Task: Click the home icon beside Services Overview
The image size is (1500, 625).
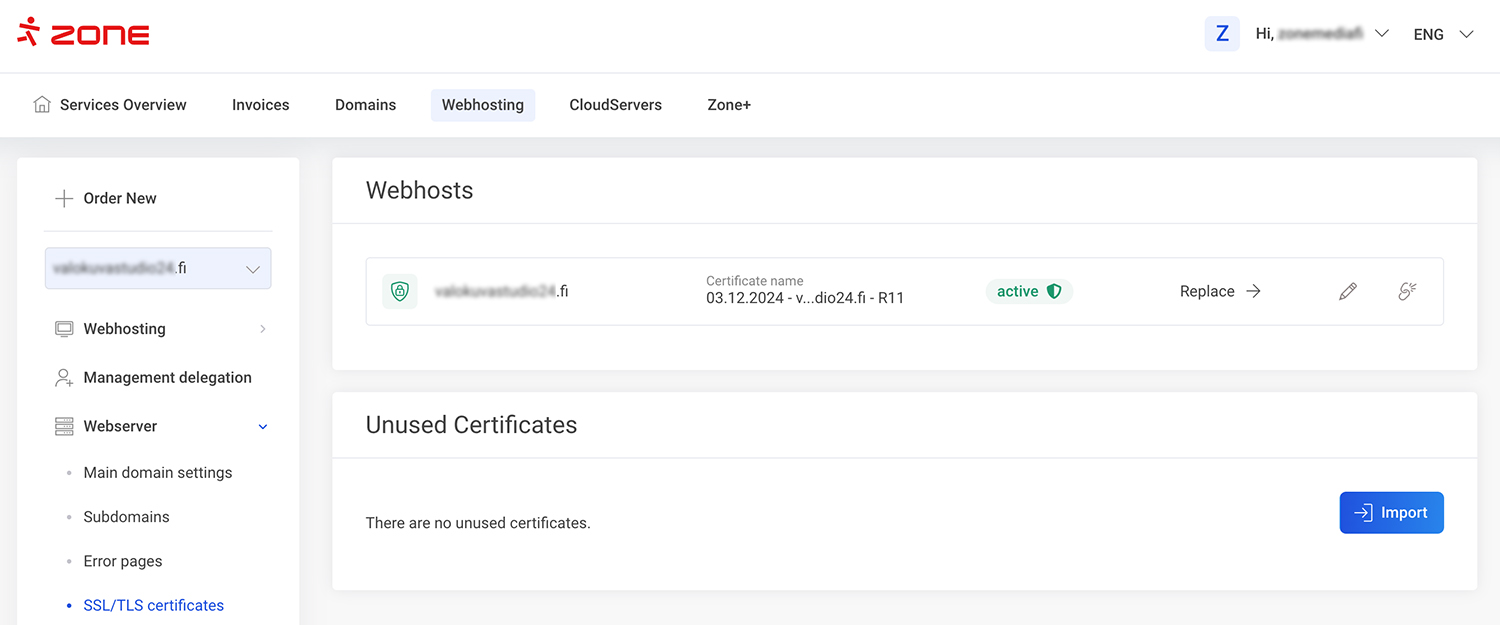Action: (x=42, y=105)
